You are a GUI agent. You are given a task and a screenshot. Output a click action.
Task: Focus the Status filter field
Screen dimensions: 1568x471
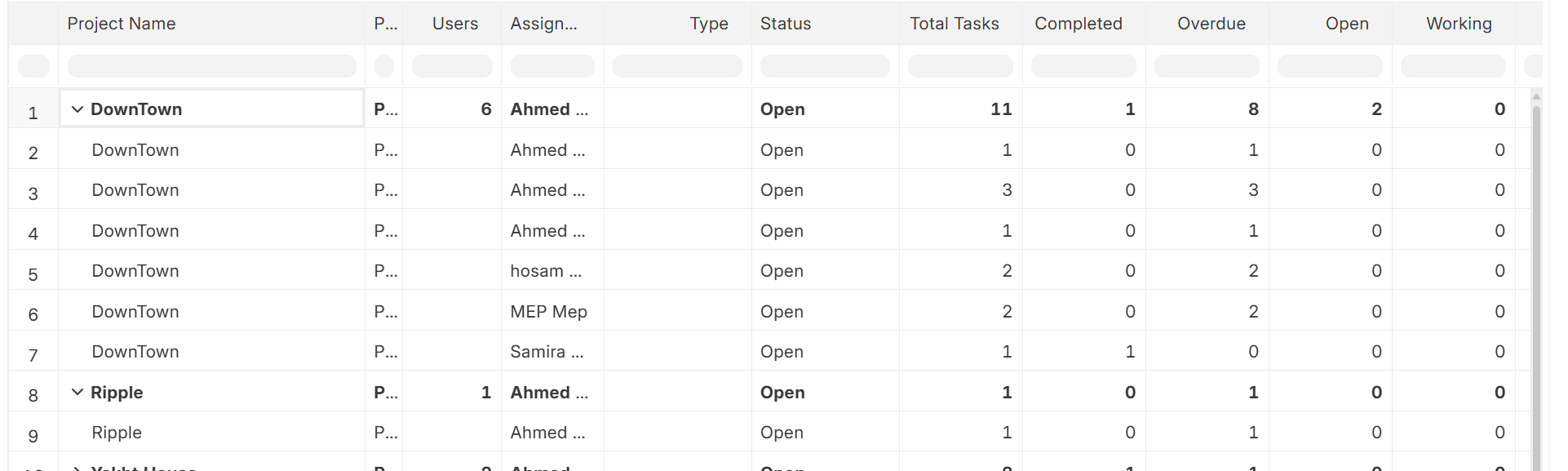pyautogui.click(x=825, y=66)
